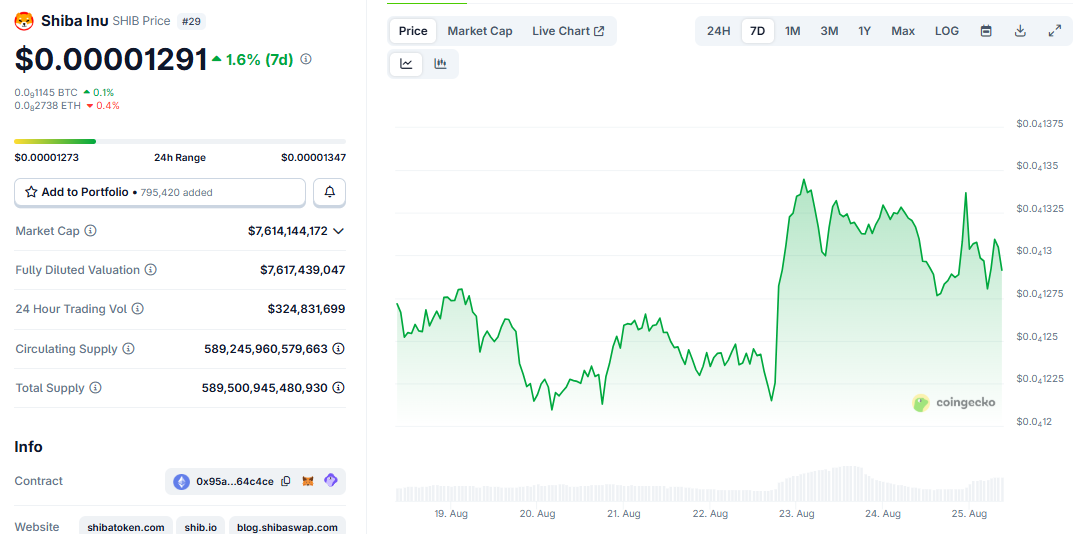Click the BTC price line with 0.1%
Screen dimensions: 1082x534
pos(64,92)
